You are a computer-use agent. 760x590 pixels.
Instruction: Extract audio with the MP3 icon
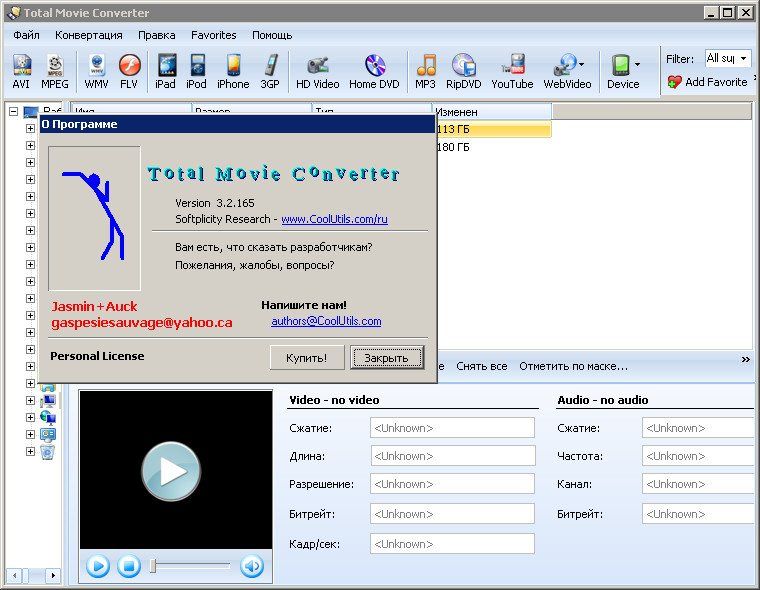(426, 71)
